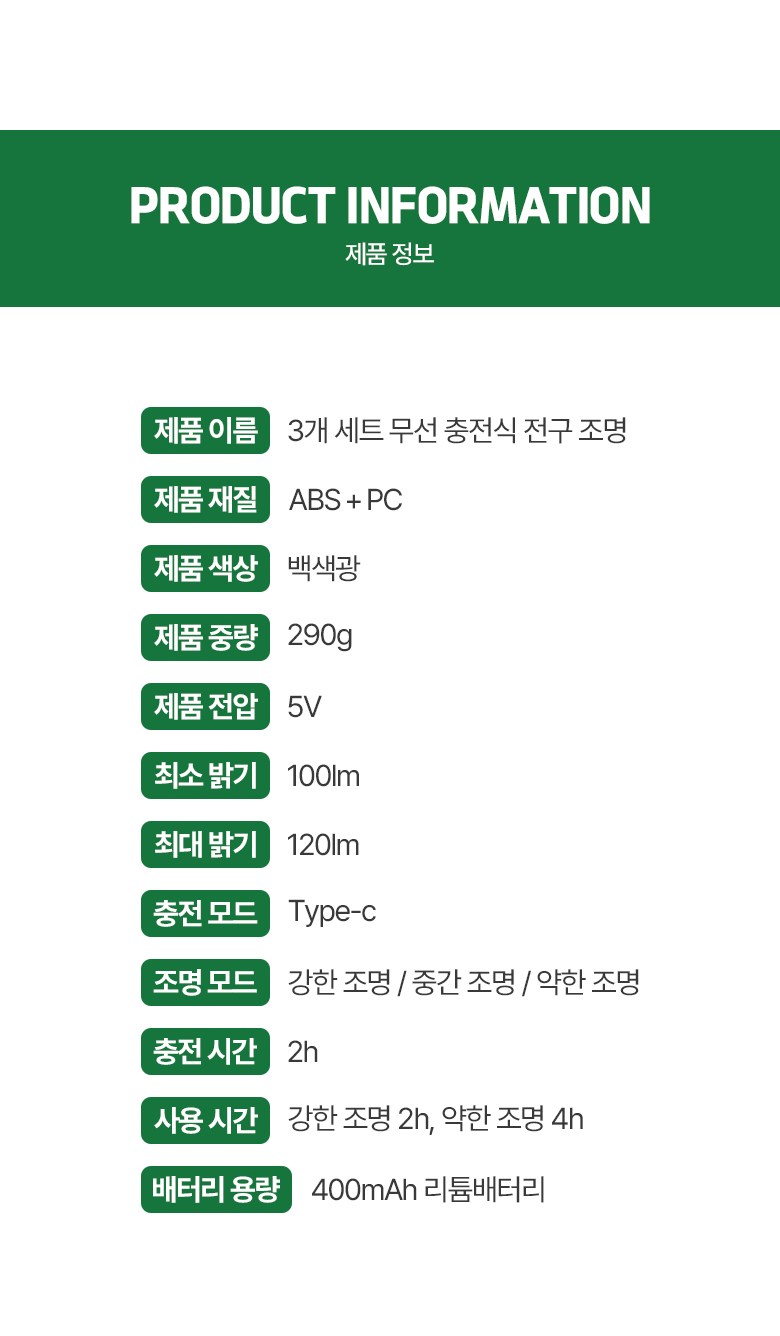Click the 최대 밝기 label badge
Viewport: 780px width, 1336px height.
click(205, 845)
